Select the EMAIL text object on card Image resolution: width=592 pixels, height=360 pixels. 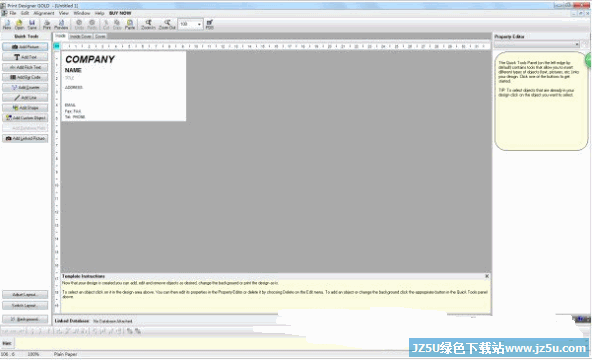[x=70, y=105]
